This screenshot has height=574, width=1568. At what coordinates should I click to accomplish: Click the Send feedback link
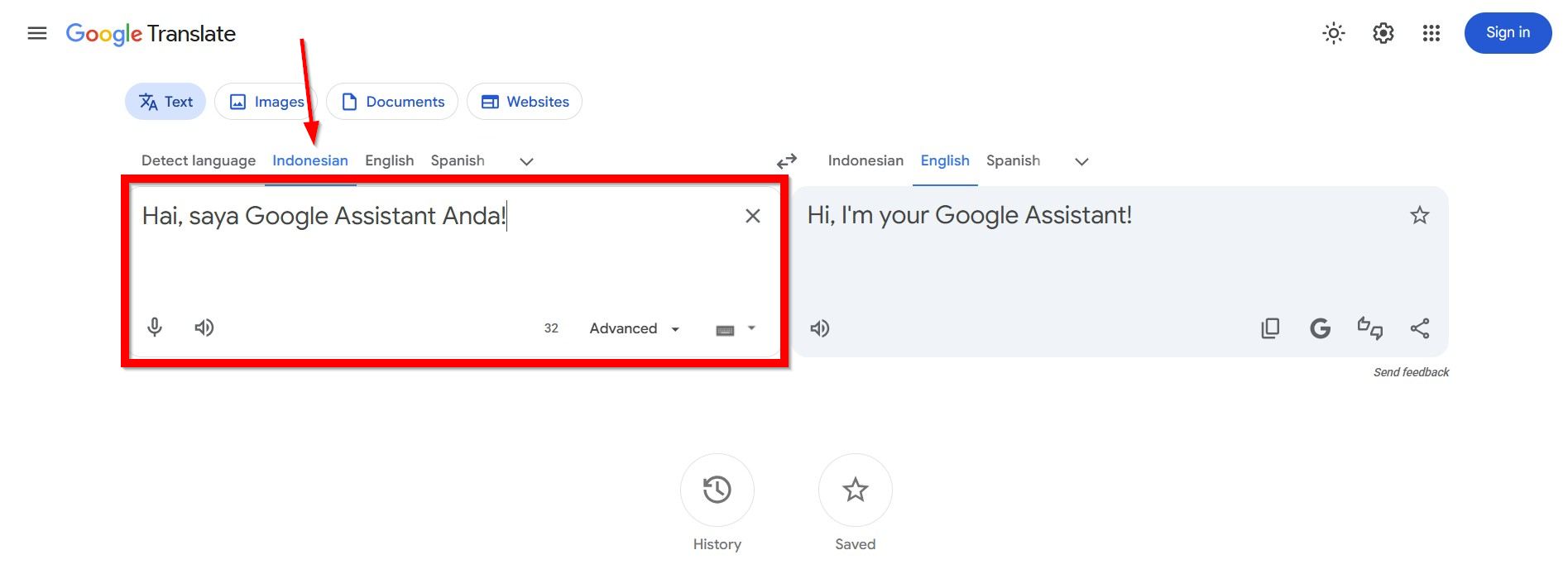pyautogui.click(x=1411, y=372)
